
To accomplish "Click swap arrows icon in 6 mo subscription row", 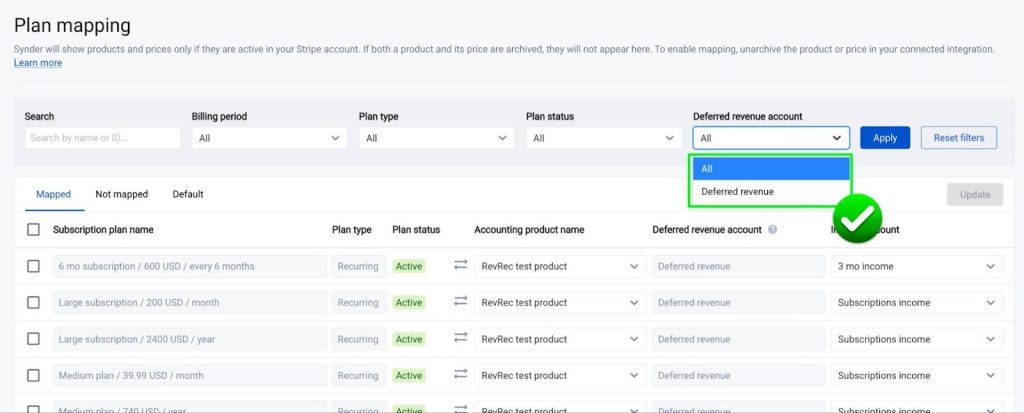I will [x=460, y=266].
